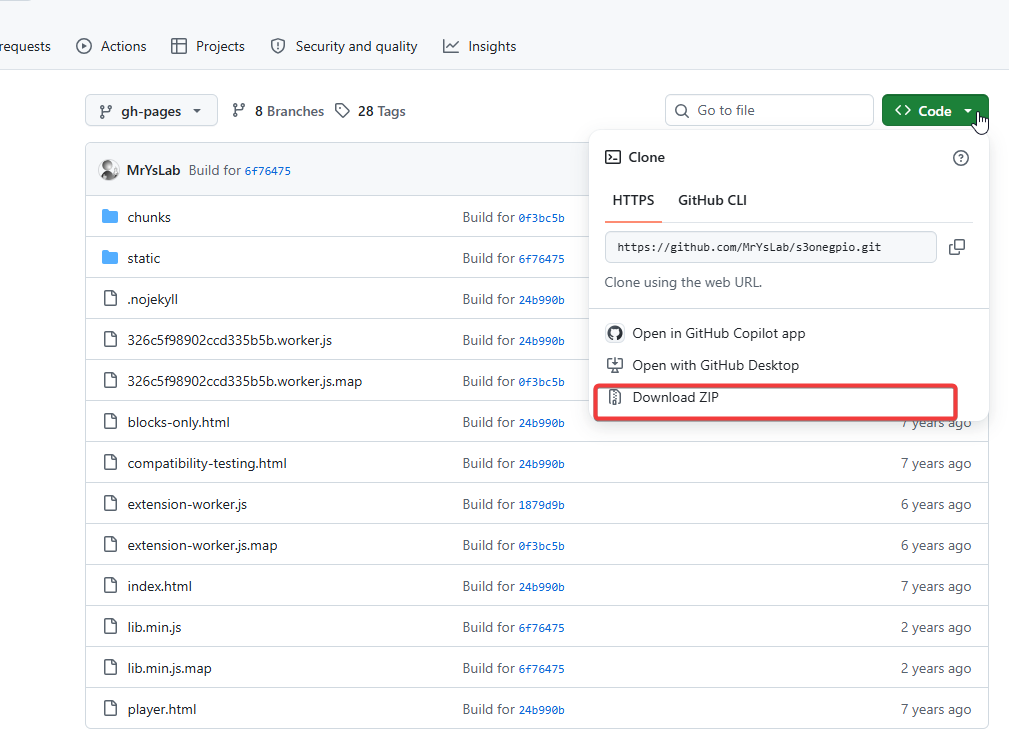Click the chunks folder icon

tap(110, 217)
